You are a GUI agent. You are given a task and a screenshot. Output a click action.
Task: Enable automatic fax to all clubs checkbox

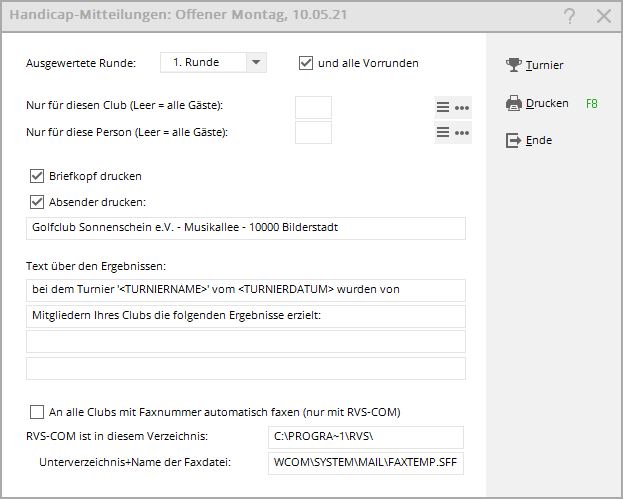tap(38, 411)
